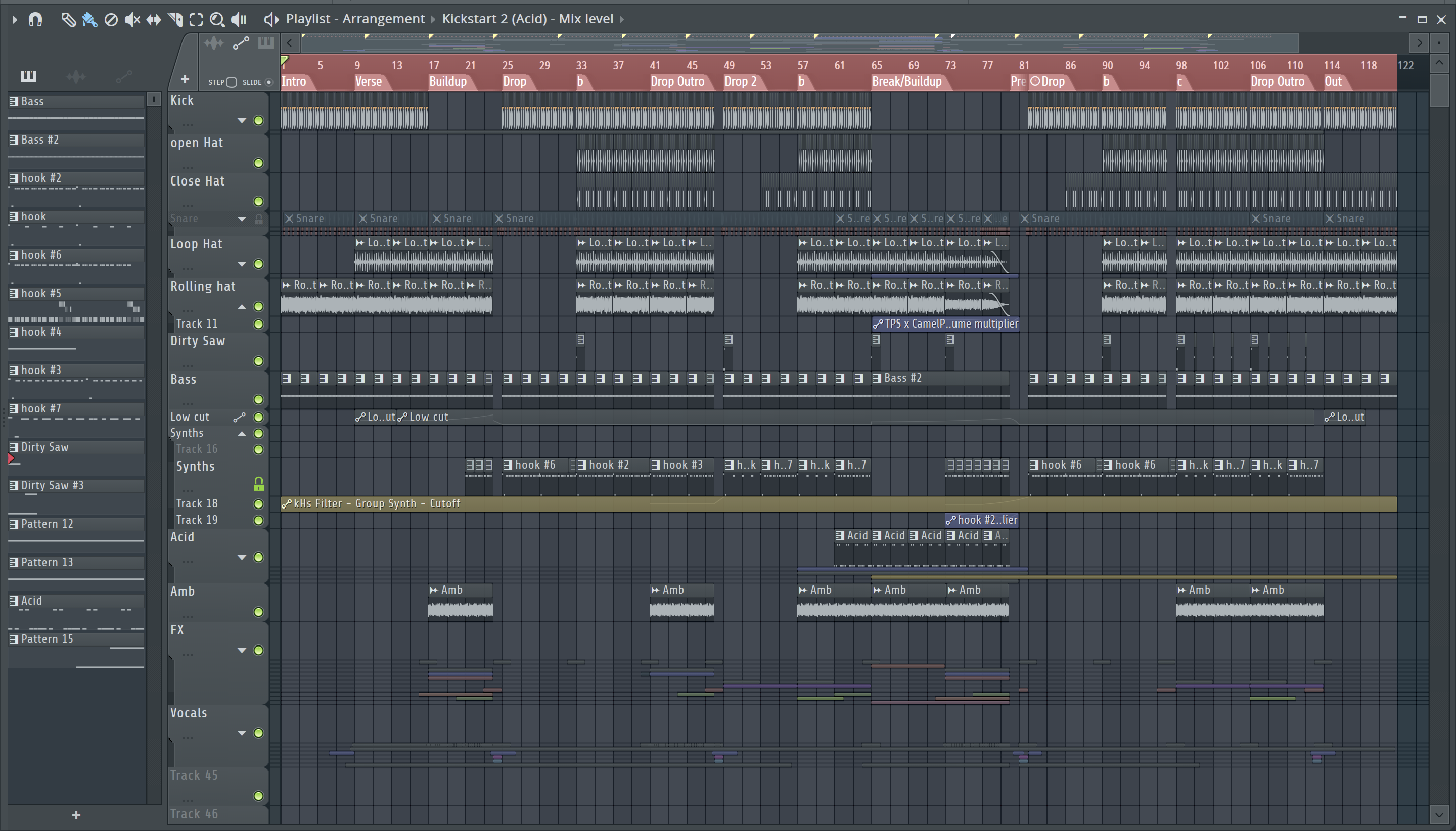This screenshot has width=1456, height=831.
Task: Select the Delete tool
Action: pyautogui.click(x=111, y=19)
